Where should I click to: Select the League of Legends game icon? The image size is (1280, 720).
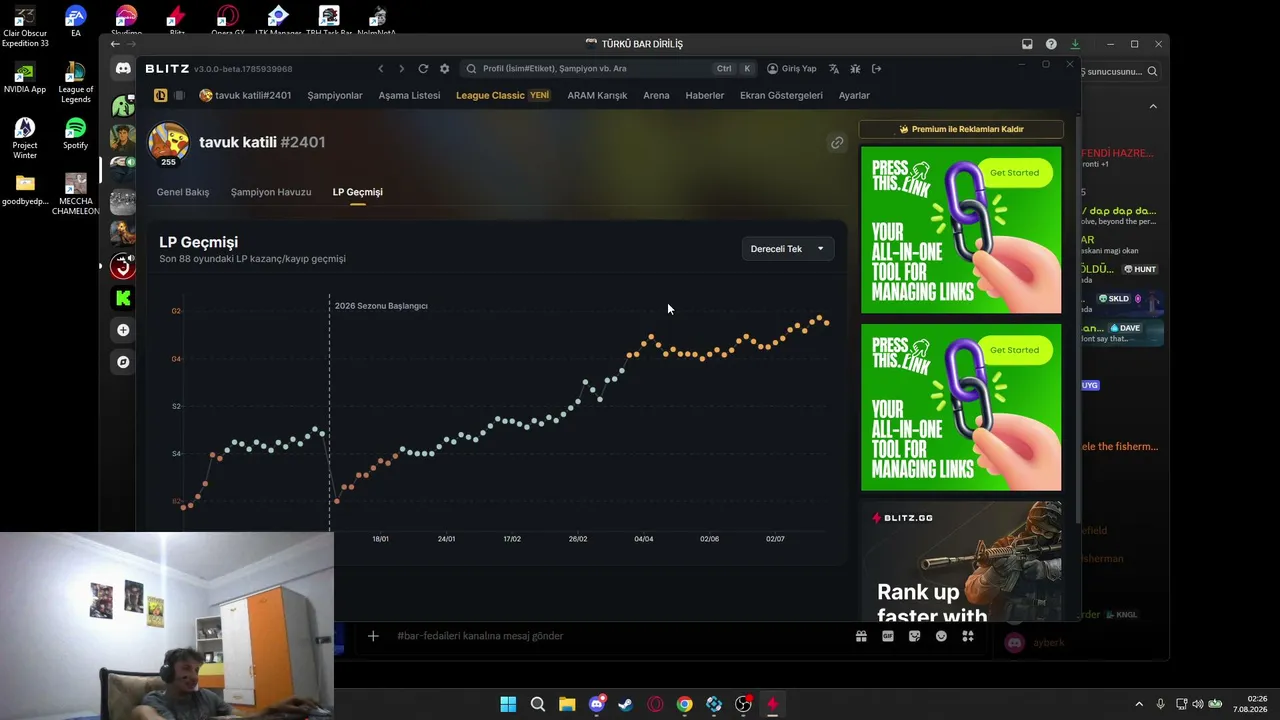point(160,95)
